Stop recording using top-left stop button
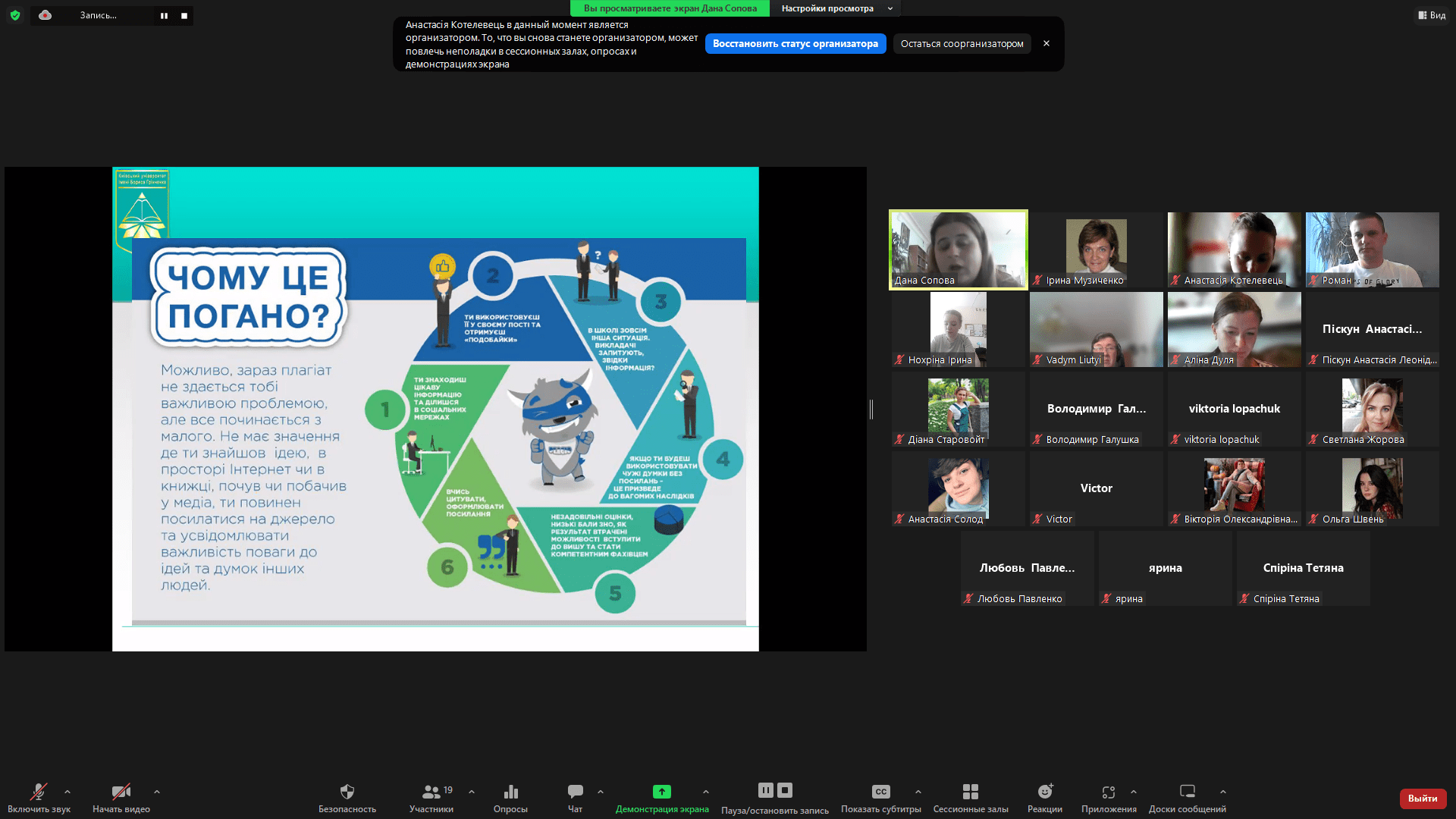This screenshot has height=819, width=1456. coord(184,15)
